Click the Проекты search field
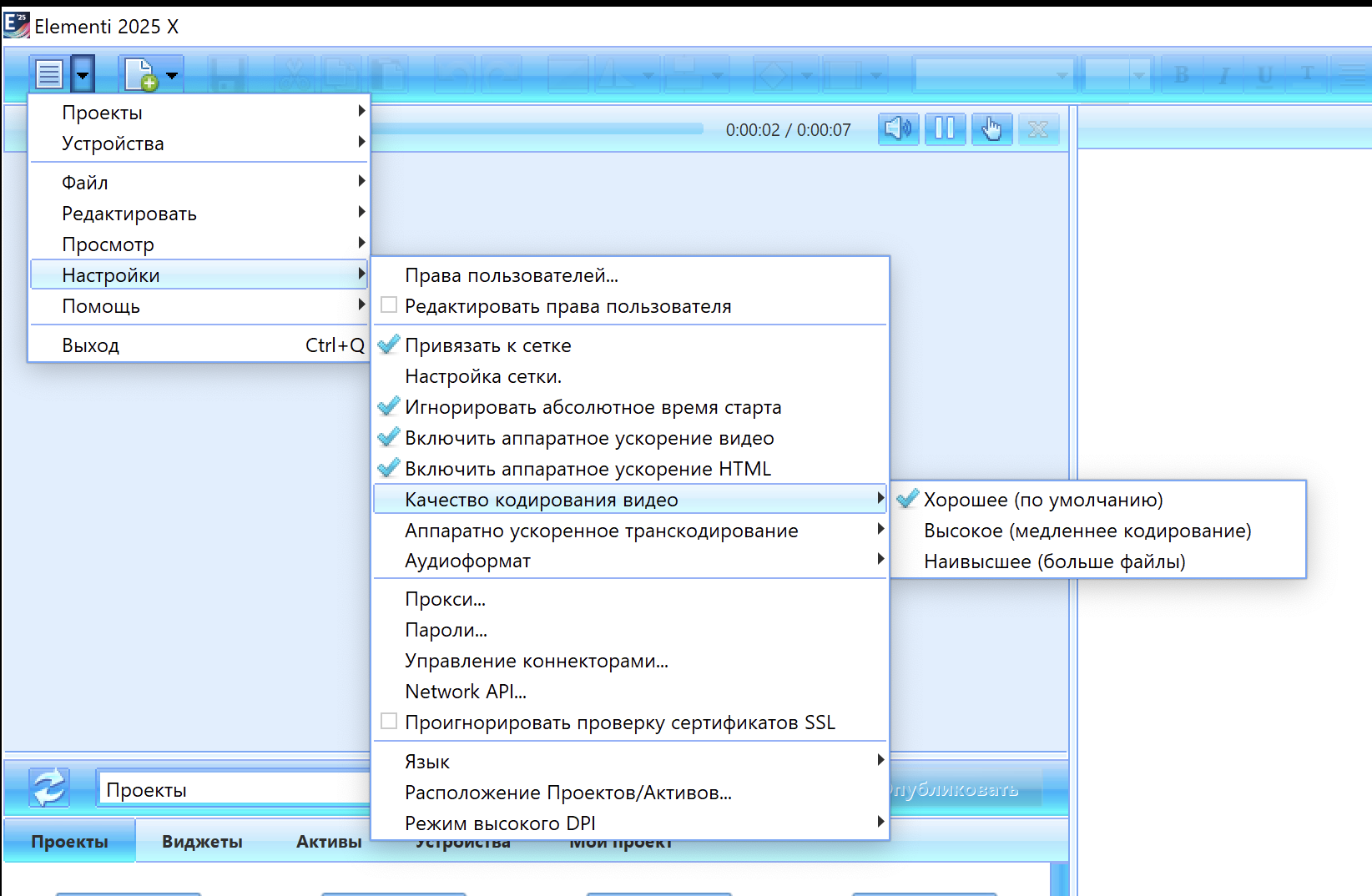Image resolution: width=1372 pixels, height=896 pixels. [x=235, y=789]
